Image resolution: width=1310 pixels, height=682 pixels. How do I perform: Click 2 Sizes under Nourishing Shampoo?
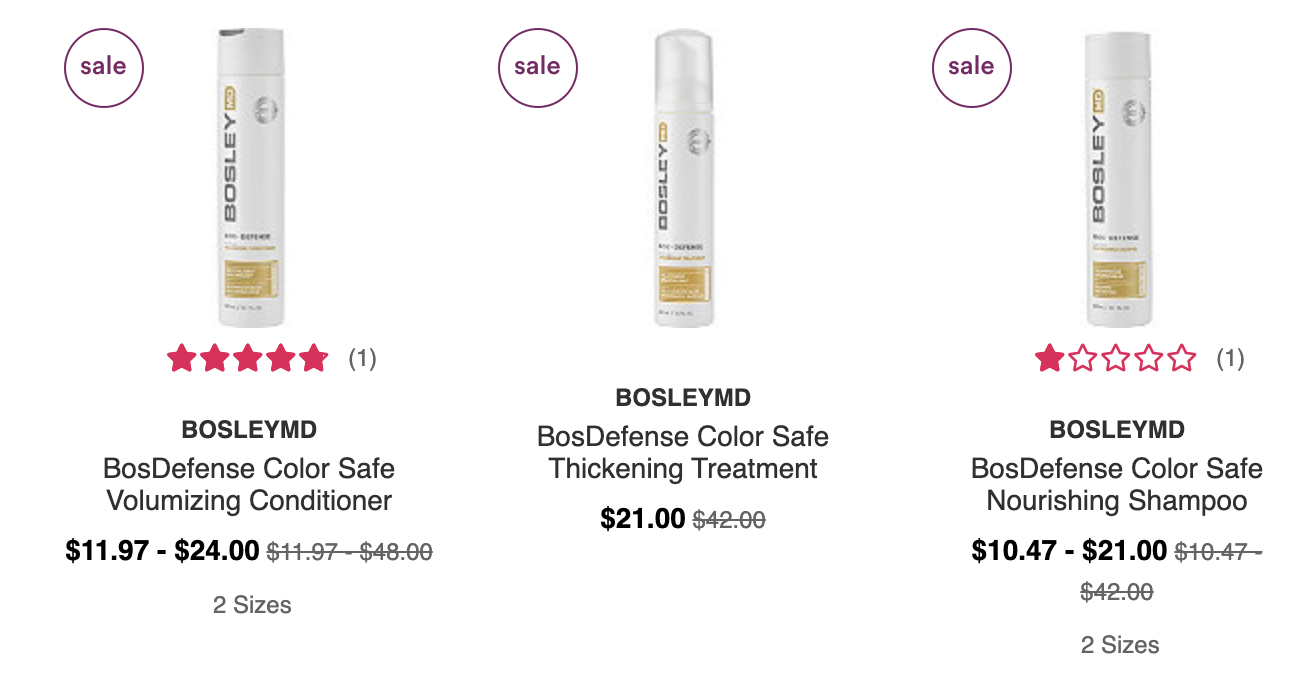point(1120,645)
